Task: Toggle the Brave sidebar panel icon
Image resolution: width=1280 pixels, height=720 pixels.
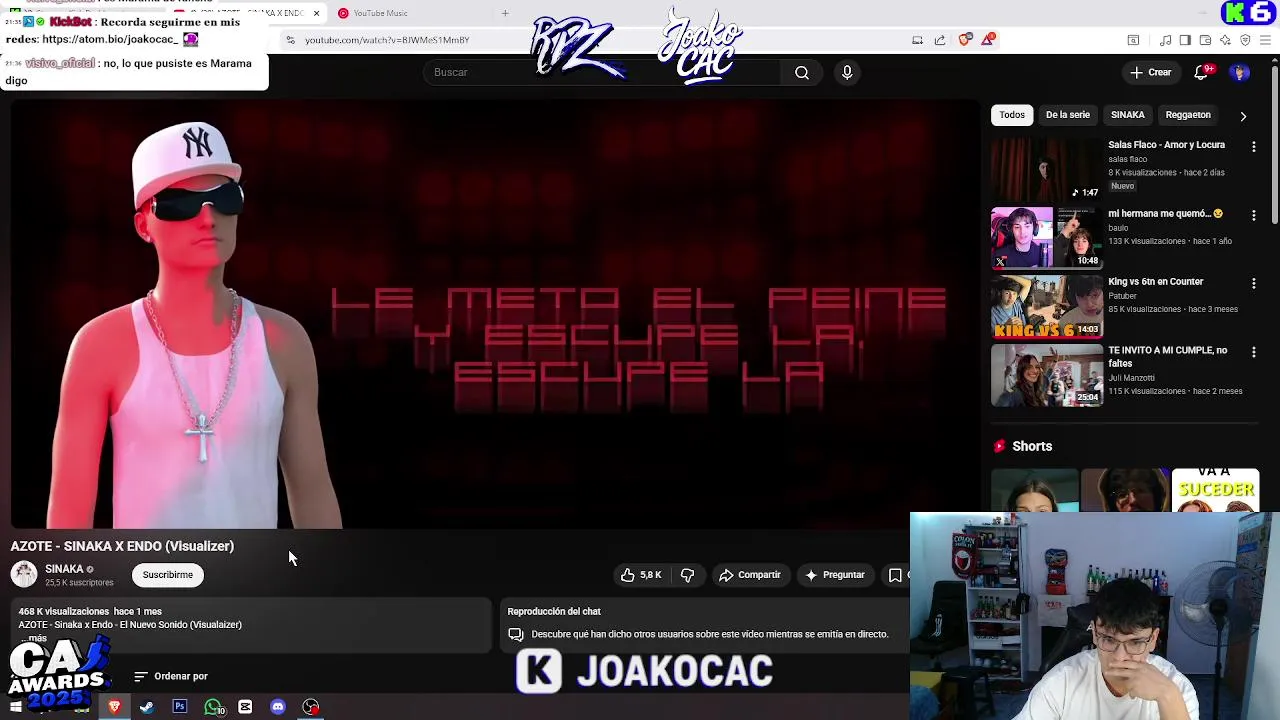Action: coord(1185,40)
